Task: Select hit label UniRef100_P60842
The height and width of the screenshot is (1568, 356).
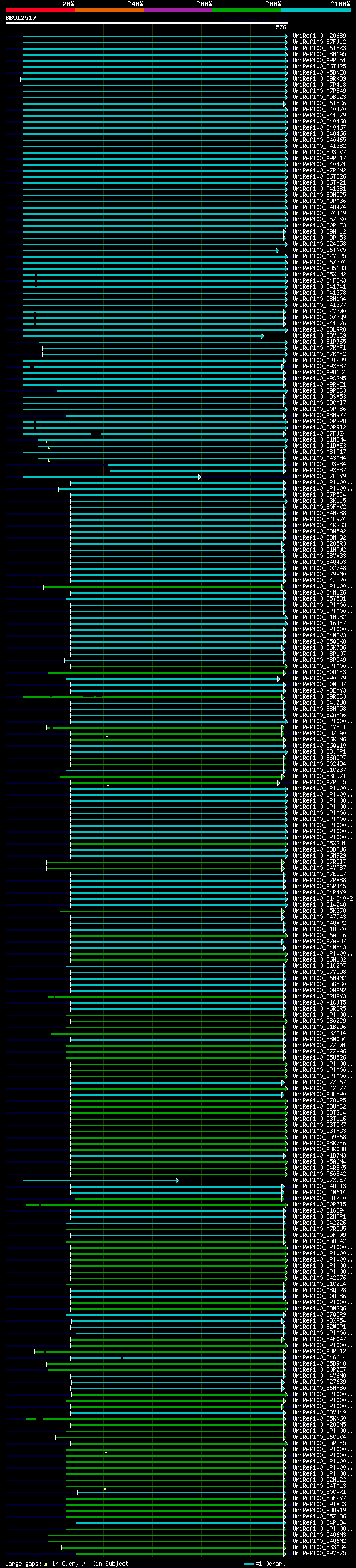Action: (x=319, y=1174)
